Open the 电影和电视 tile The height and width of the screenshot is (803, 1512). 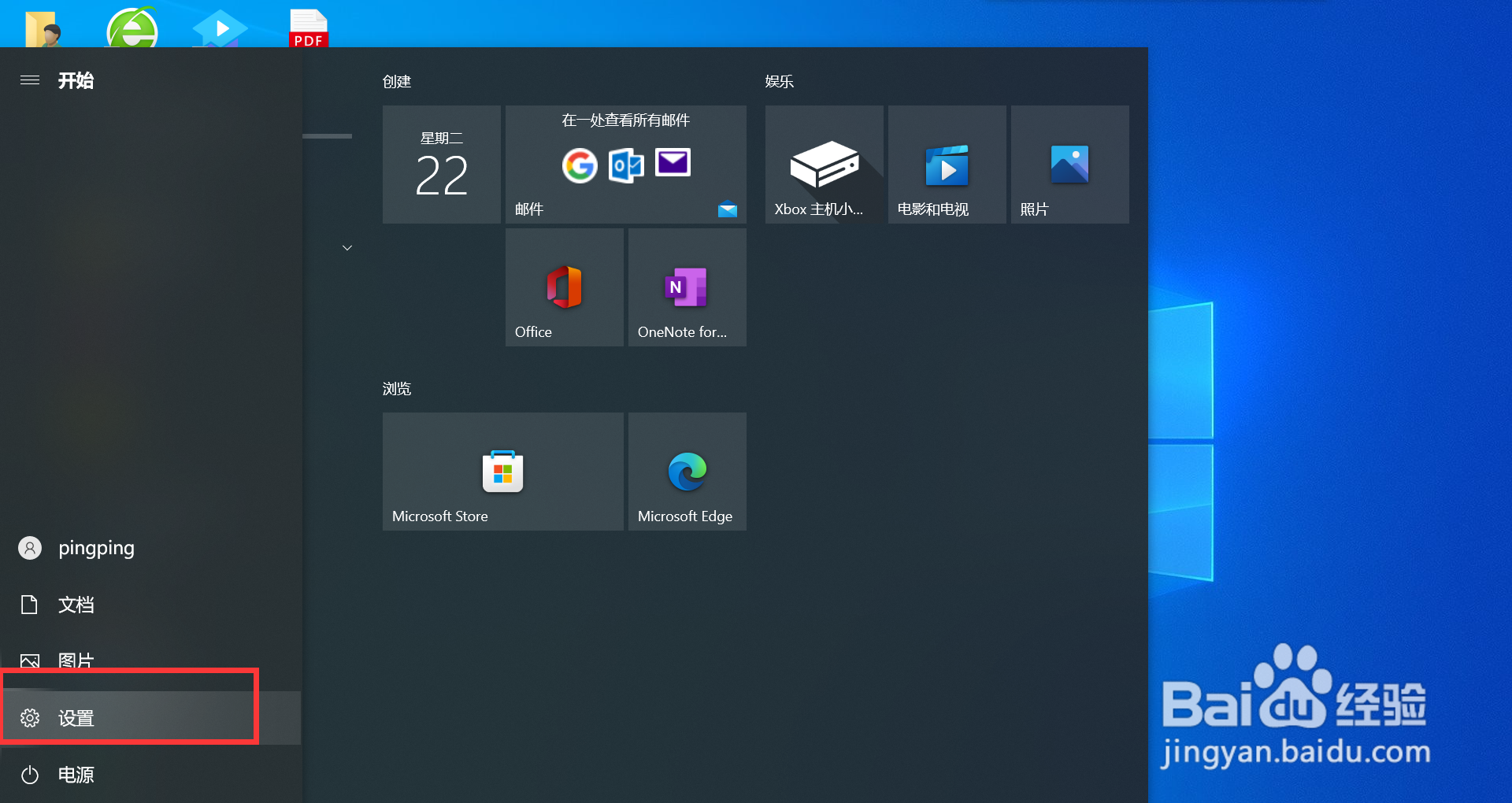(x=947, y=165)
